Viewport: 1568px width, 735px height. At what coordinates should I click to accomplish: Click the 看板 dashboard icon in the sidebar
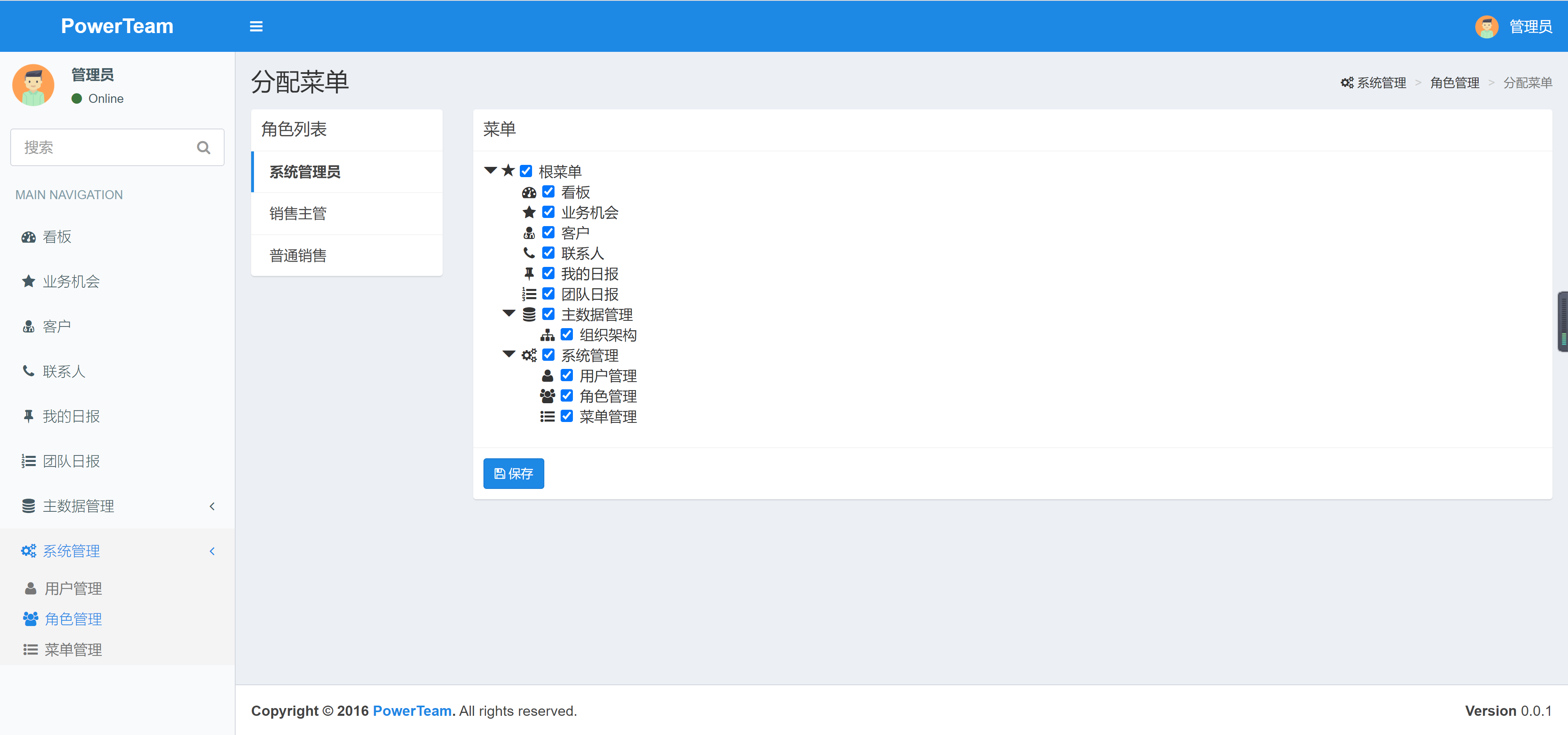click(28, 237)
